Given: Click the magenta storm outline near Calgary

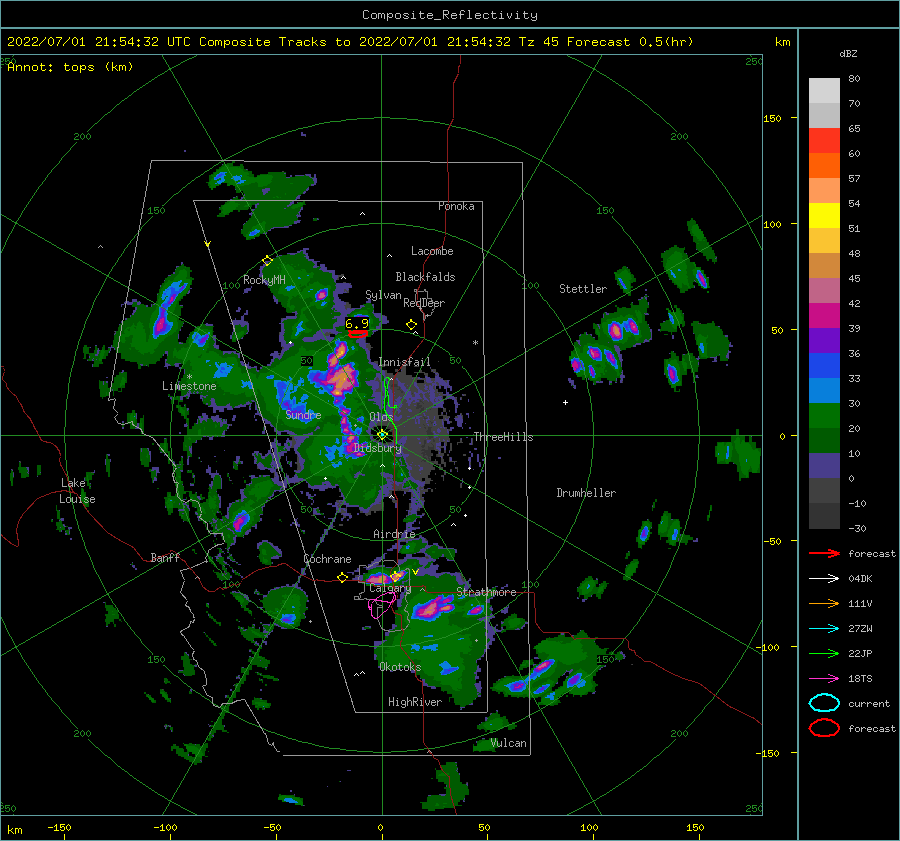Looking at the screenshot, I should [x=382, y=606].
